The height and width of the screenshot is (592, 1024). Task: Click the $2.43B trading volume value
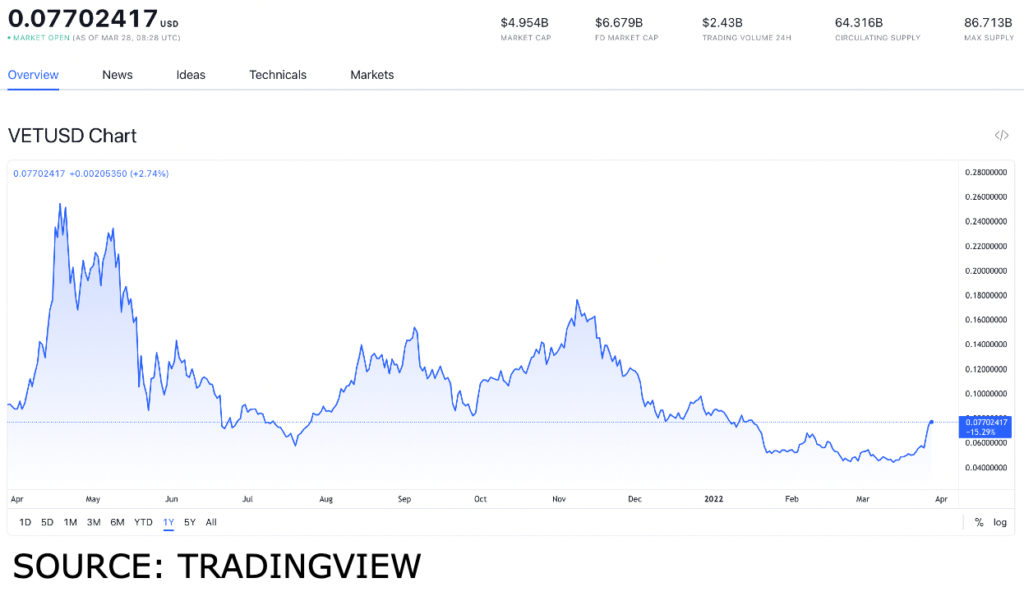(x=722, y=23)
